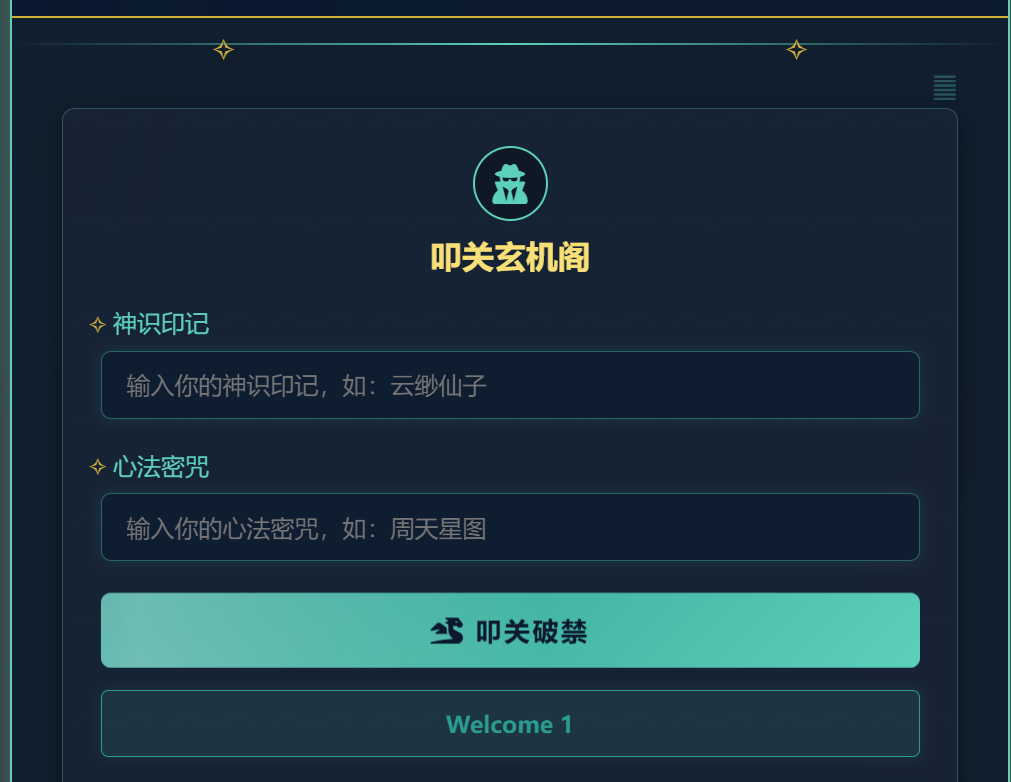
Task: Focus the 神识印记 username input field
Action: (x=510, y=385)
